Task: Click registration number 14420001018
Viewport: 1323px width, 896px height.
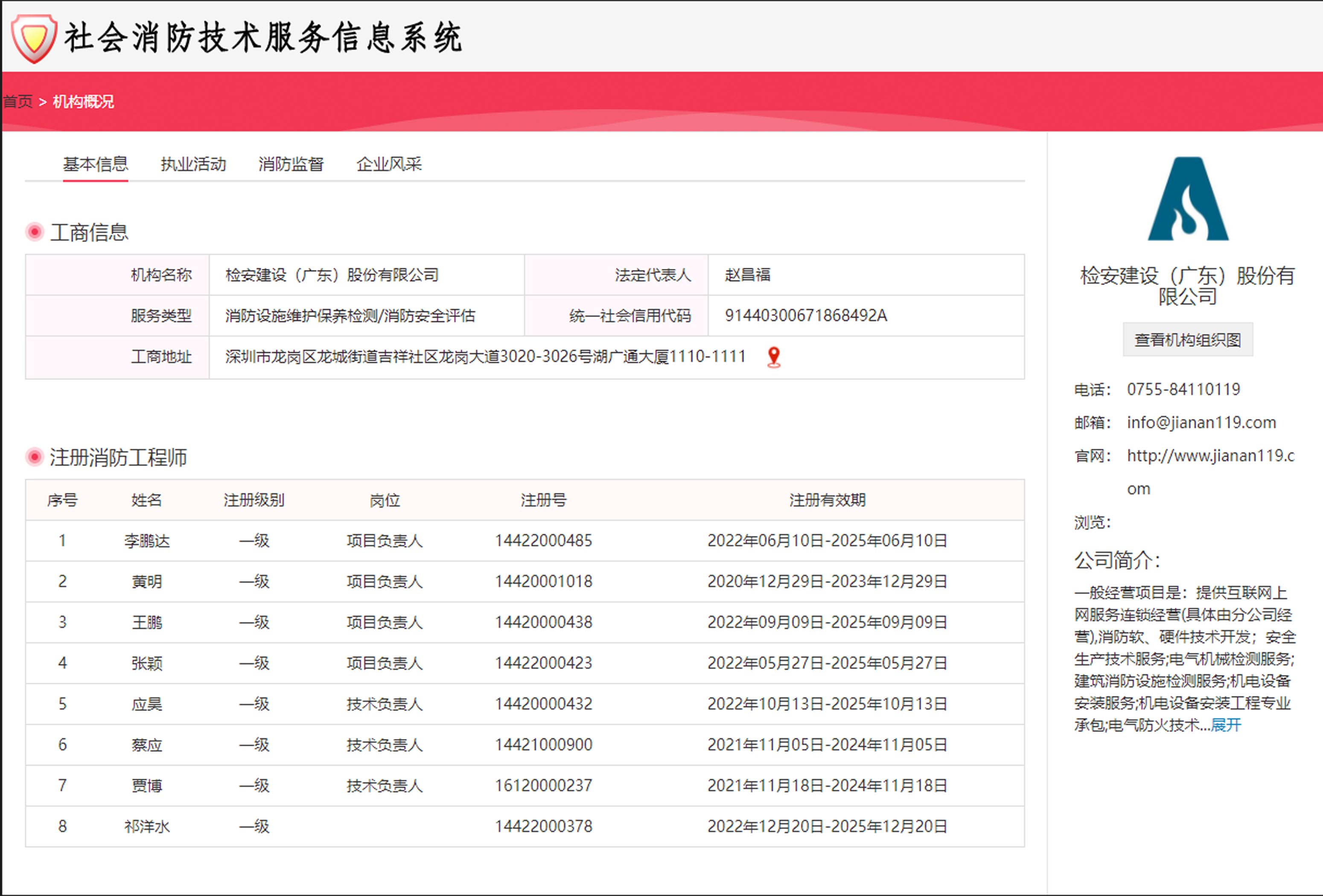Action: (x=544, y=582)
